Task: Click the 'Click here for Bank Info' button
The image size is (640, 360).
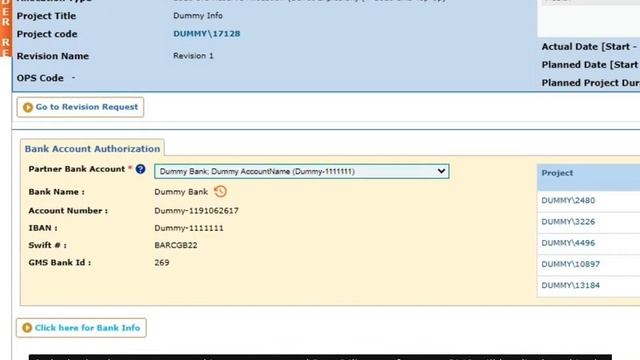Action: pos(81,328)
